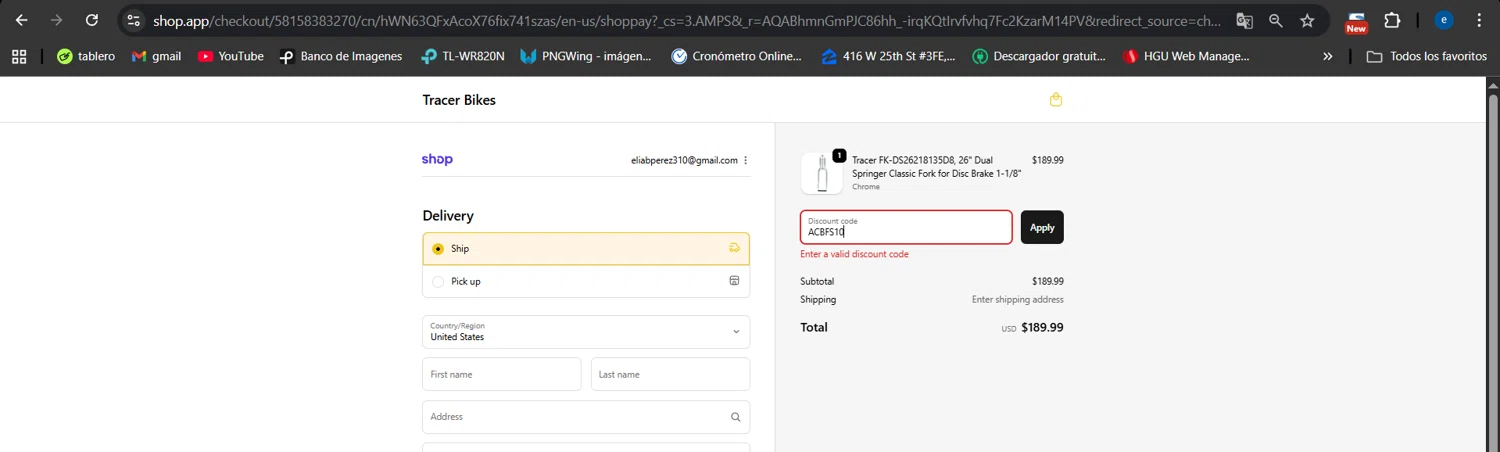The width and height of the screenshot is (1500, 452).
Task: Open the shopping bag cart icon
Action: pos(1056,100)
